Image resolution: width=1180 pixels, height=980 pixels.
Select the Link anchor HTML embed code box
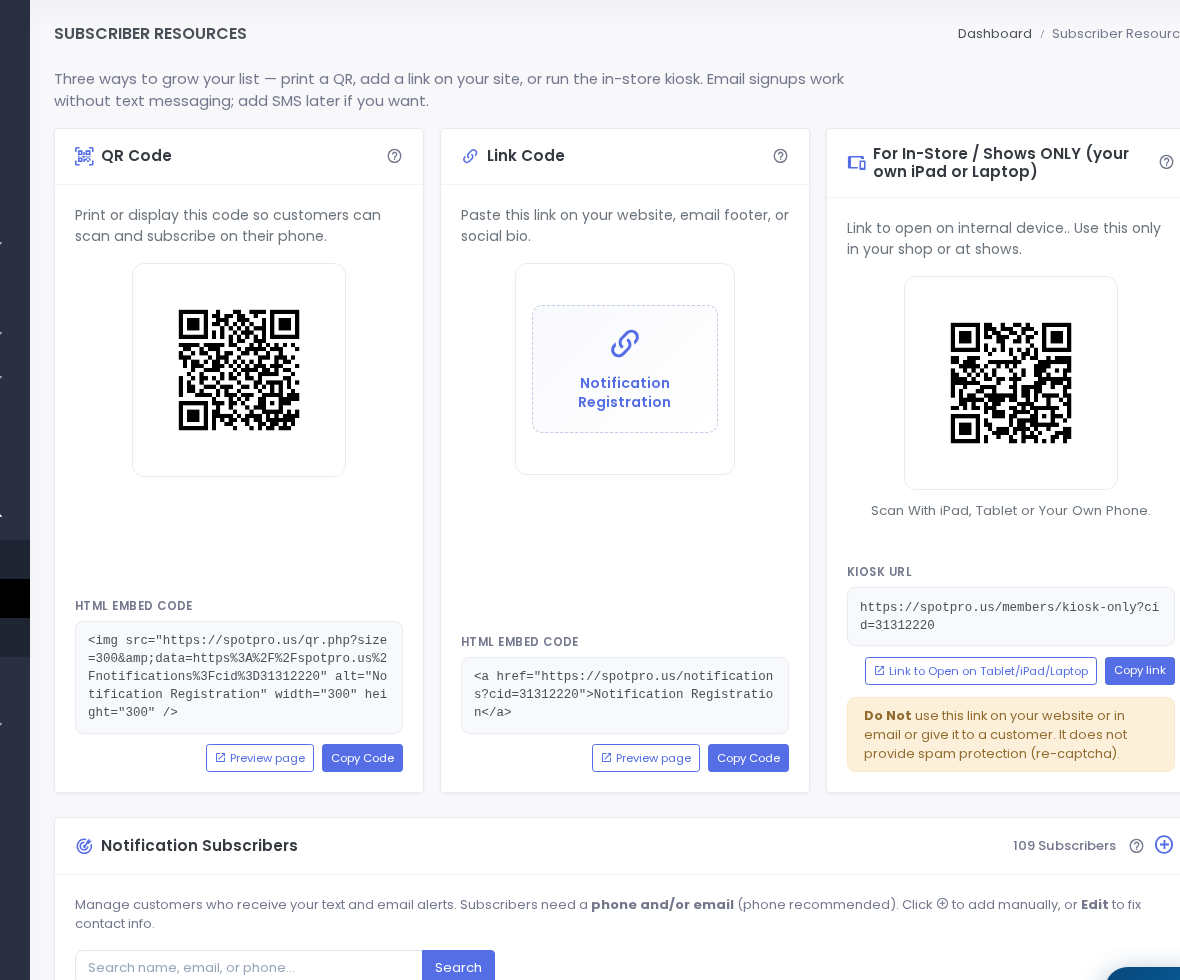[625, 695]
